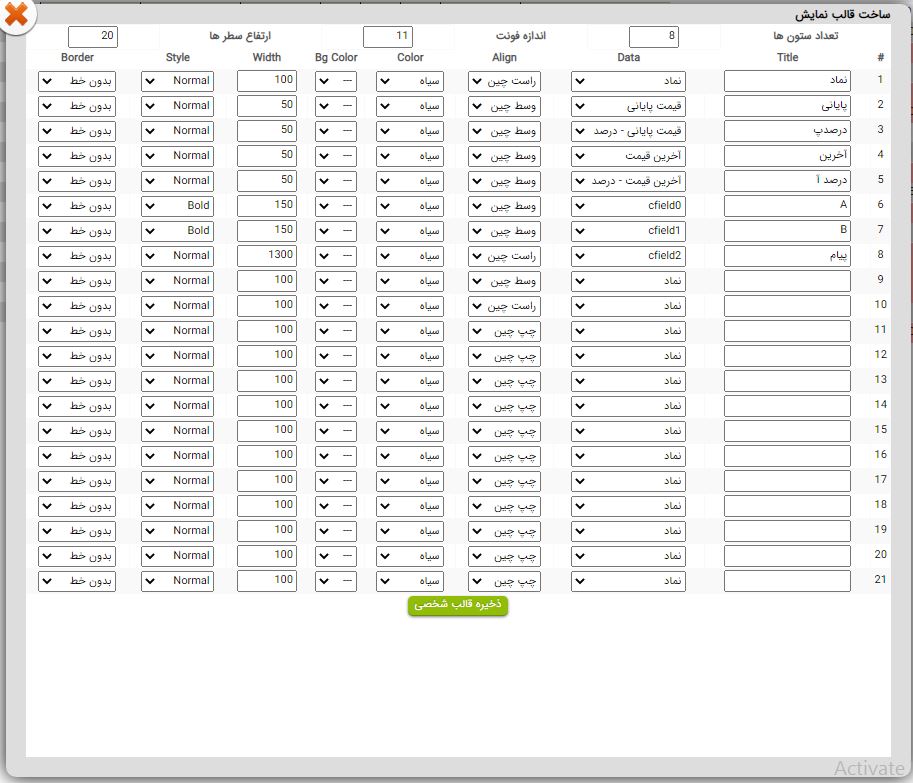Click the اندازه فونت font size field

388,37
